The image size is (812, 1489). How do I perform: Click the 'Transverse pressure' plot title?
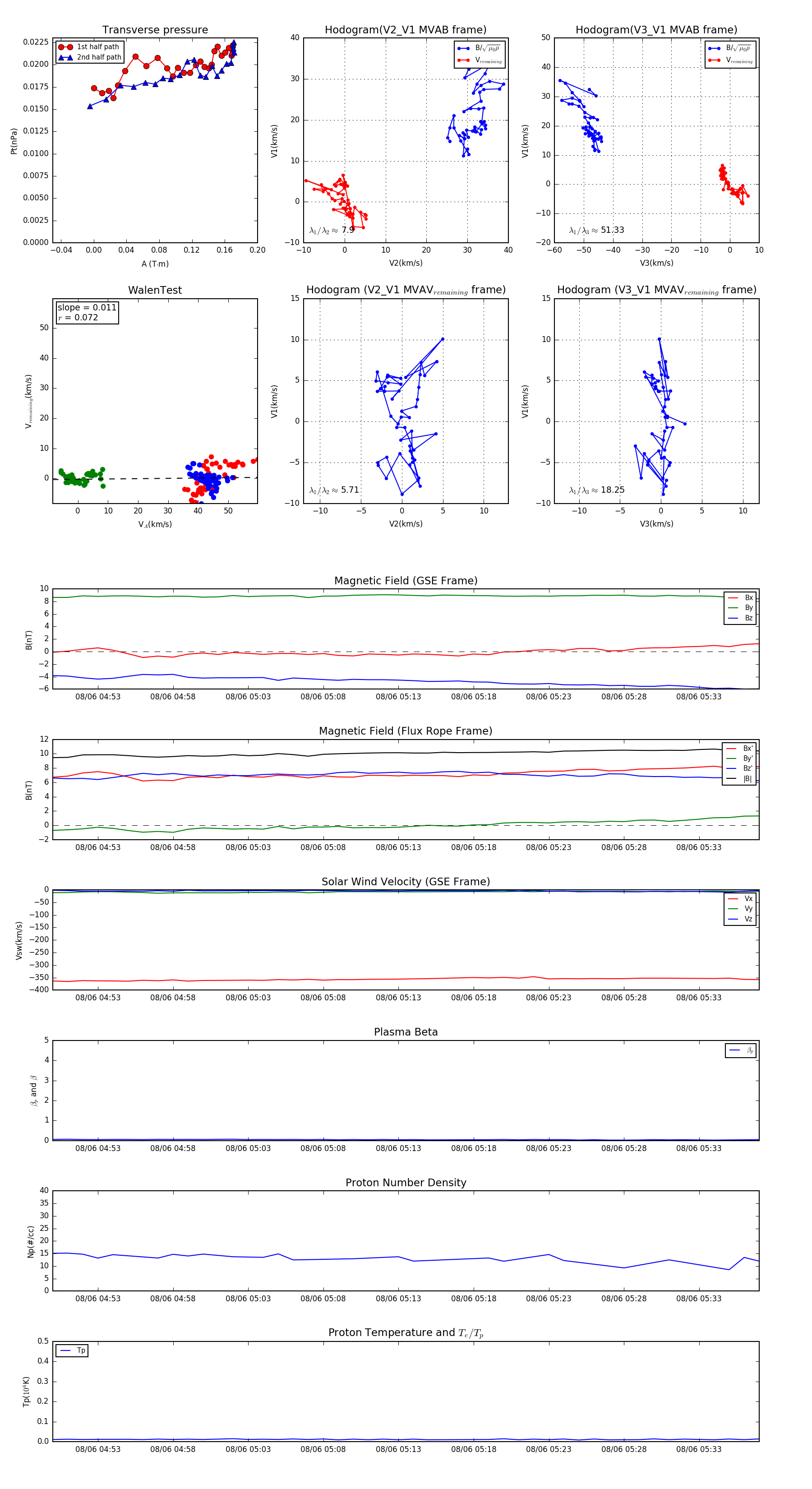pyautogui.click(x=155, y=30)
